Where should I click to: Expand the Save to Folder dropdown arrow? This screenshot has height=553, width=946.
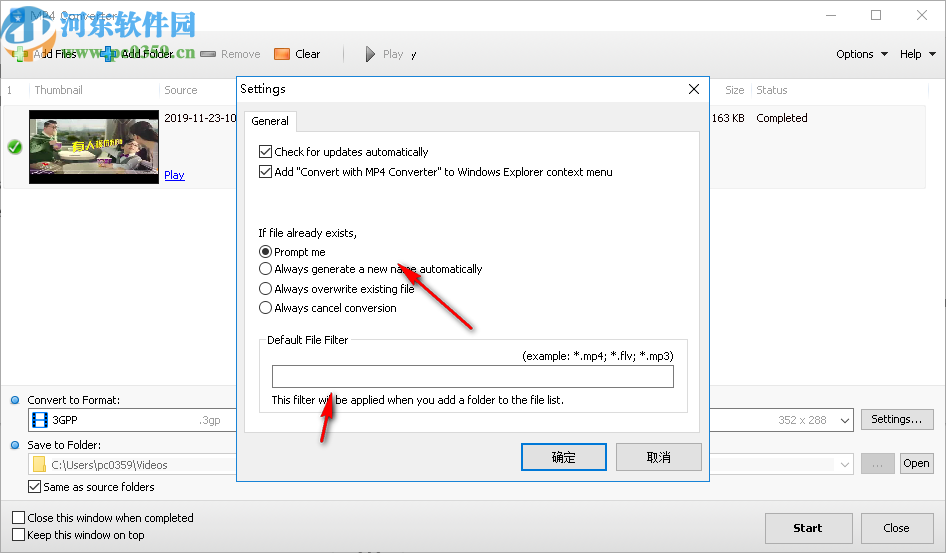(x=845, y=464)
